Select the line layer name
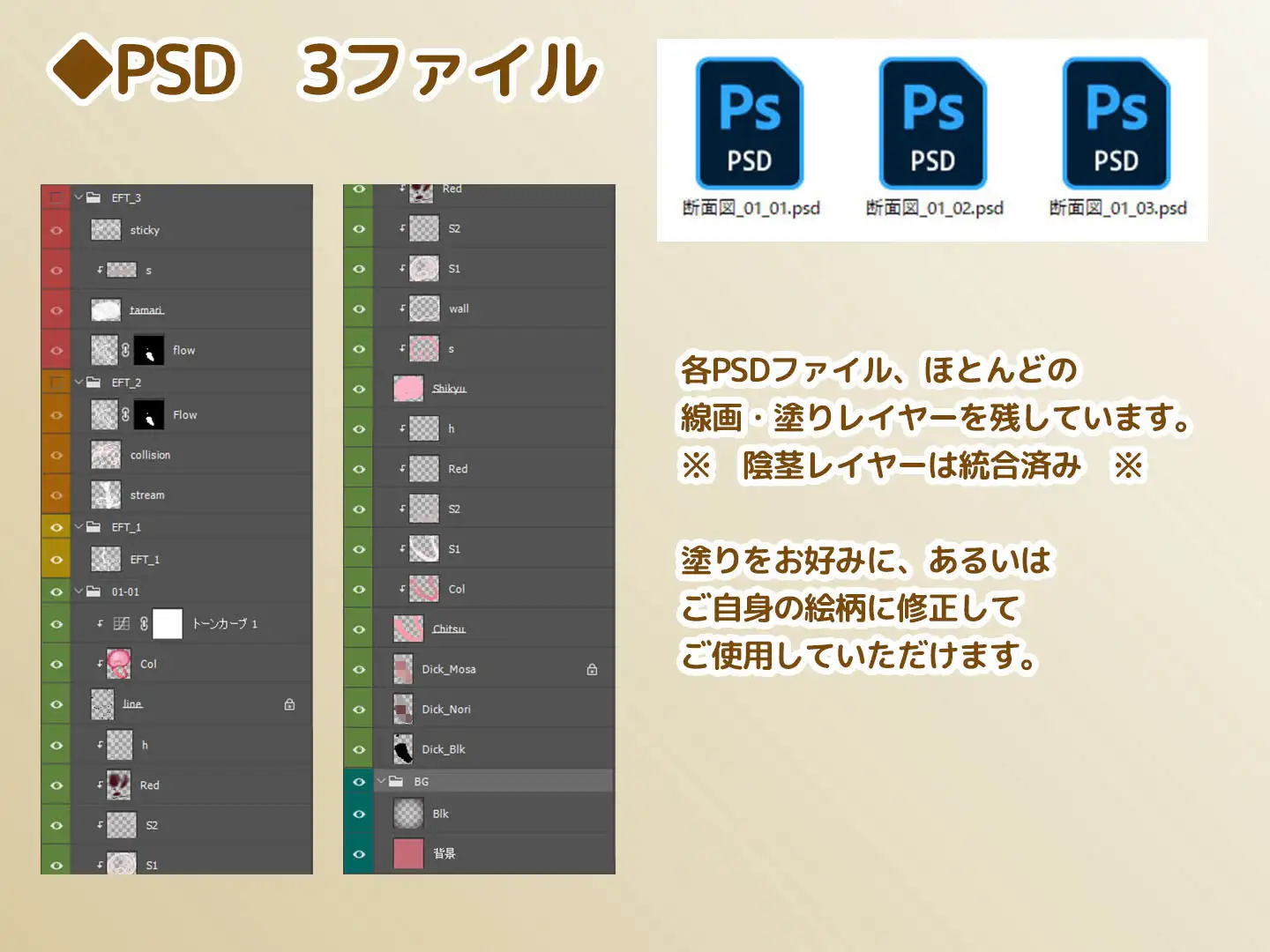 pos(132,703)
